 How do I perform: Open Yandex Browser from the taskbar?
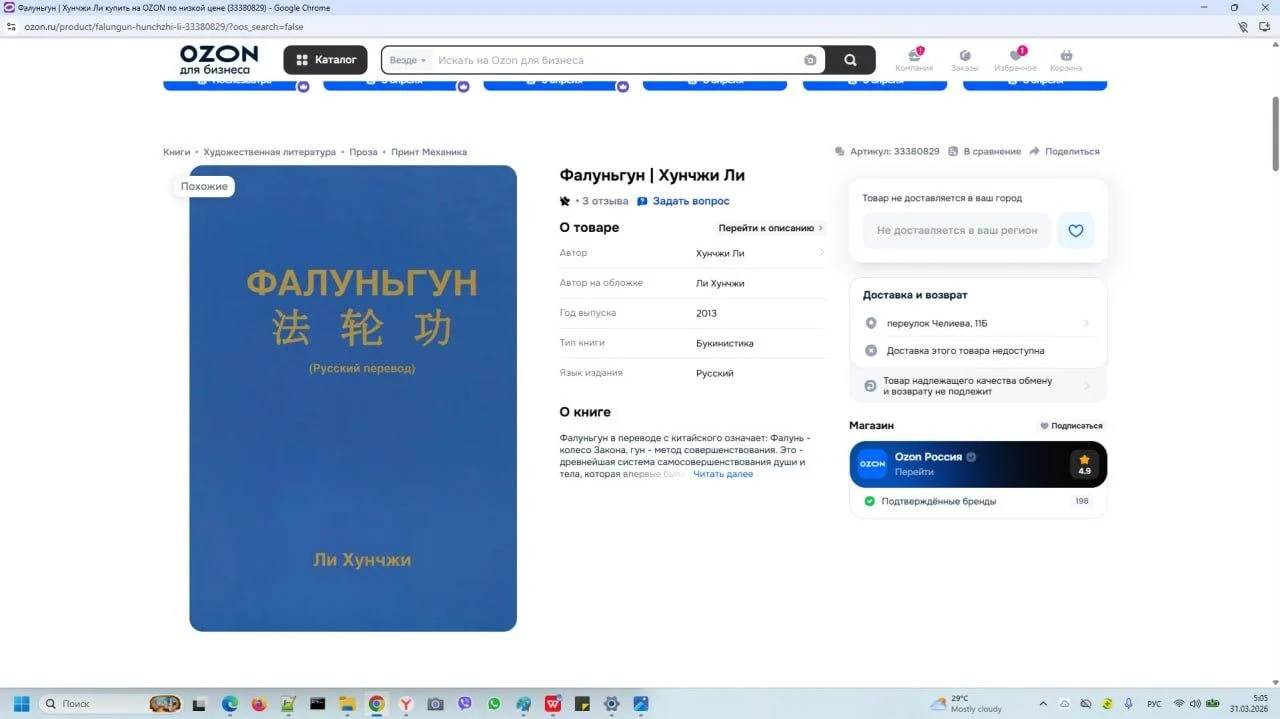tap(405, 704)
